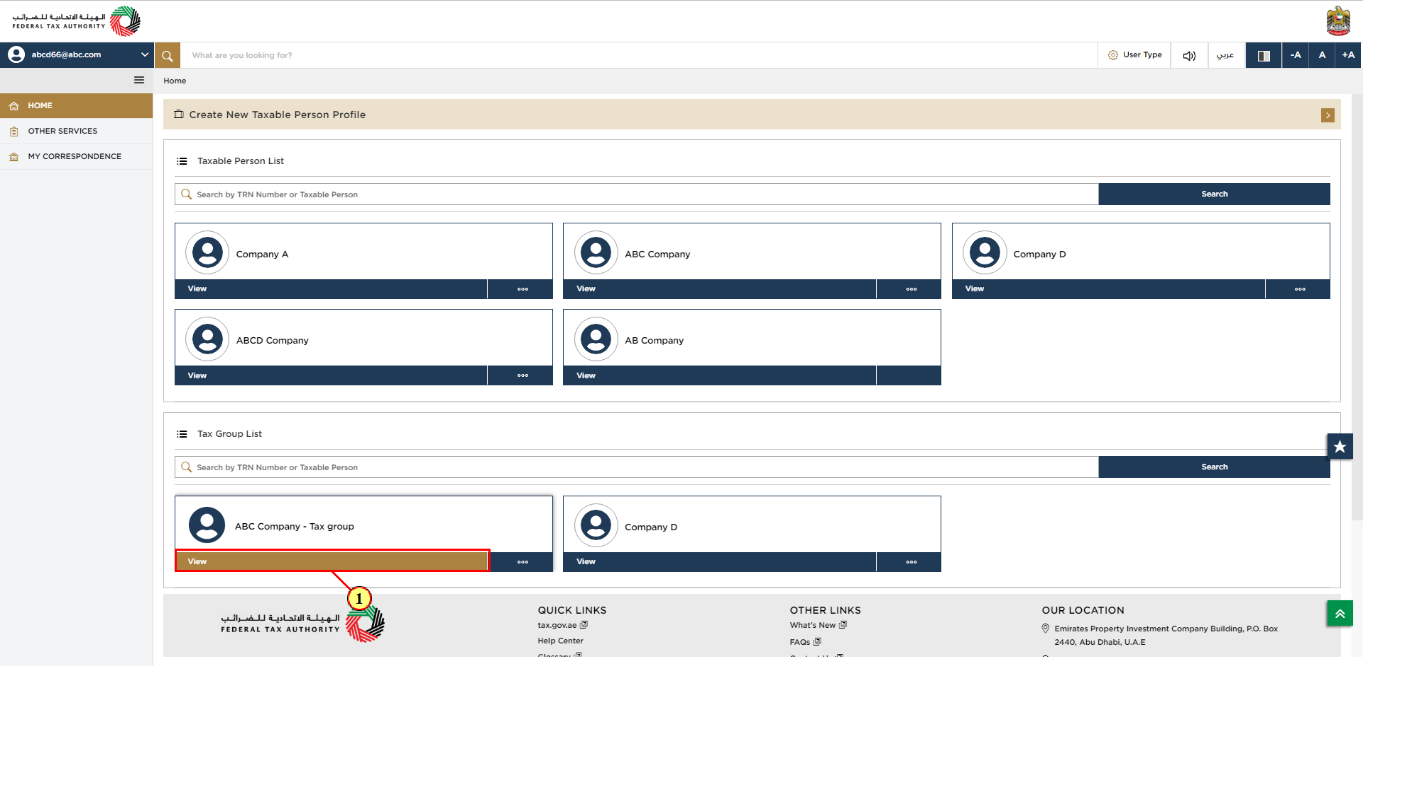Click Search in the Tax Group List
1414x801 pixels.
[1214, 467]
